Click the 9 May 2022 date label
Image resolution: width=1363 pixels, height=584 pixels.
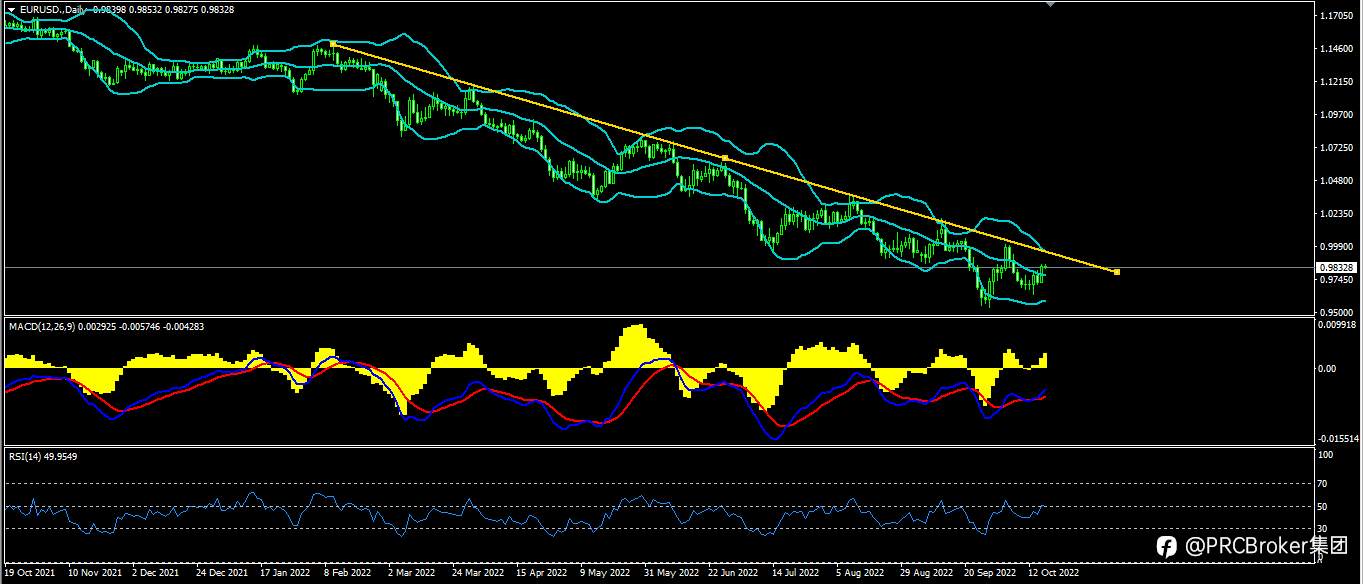(x=604, y=574)
